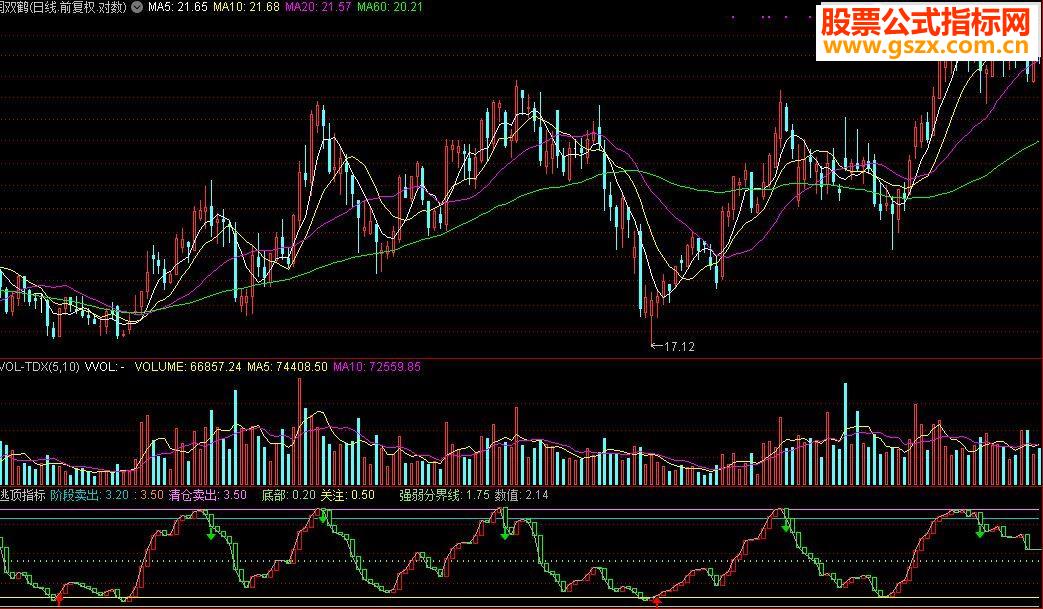The height and width of the screenshot is (609, 1043).
Task: Click the 阶段卖出: 3.20 : 3.50 label
Action: click(106, 495)
